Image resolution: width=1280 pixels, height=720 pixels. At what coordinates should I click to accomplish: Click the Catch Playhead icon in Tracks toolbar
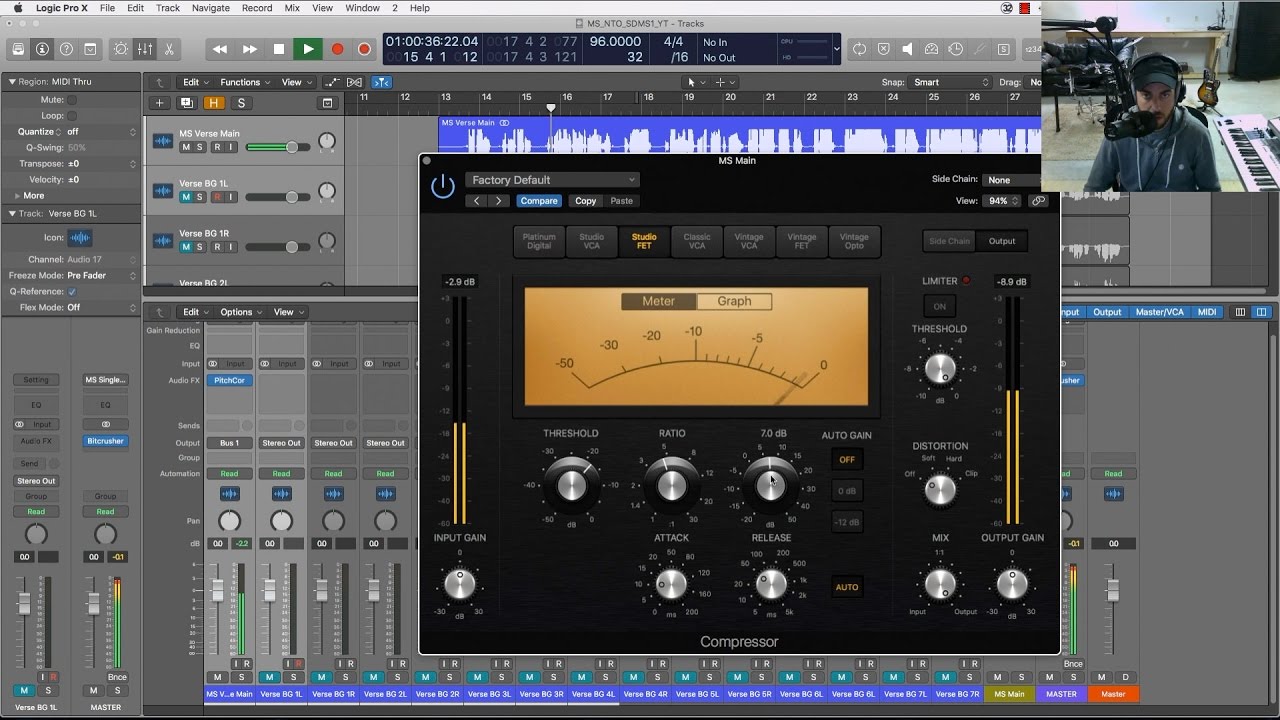click(381, 82)
